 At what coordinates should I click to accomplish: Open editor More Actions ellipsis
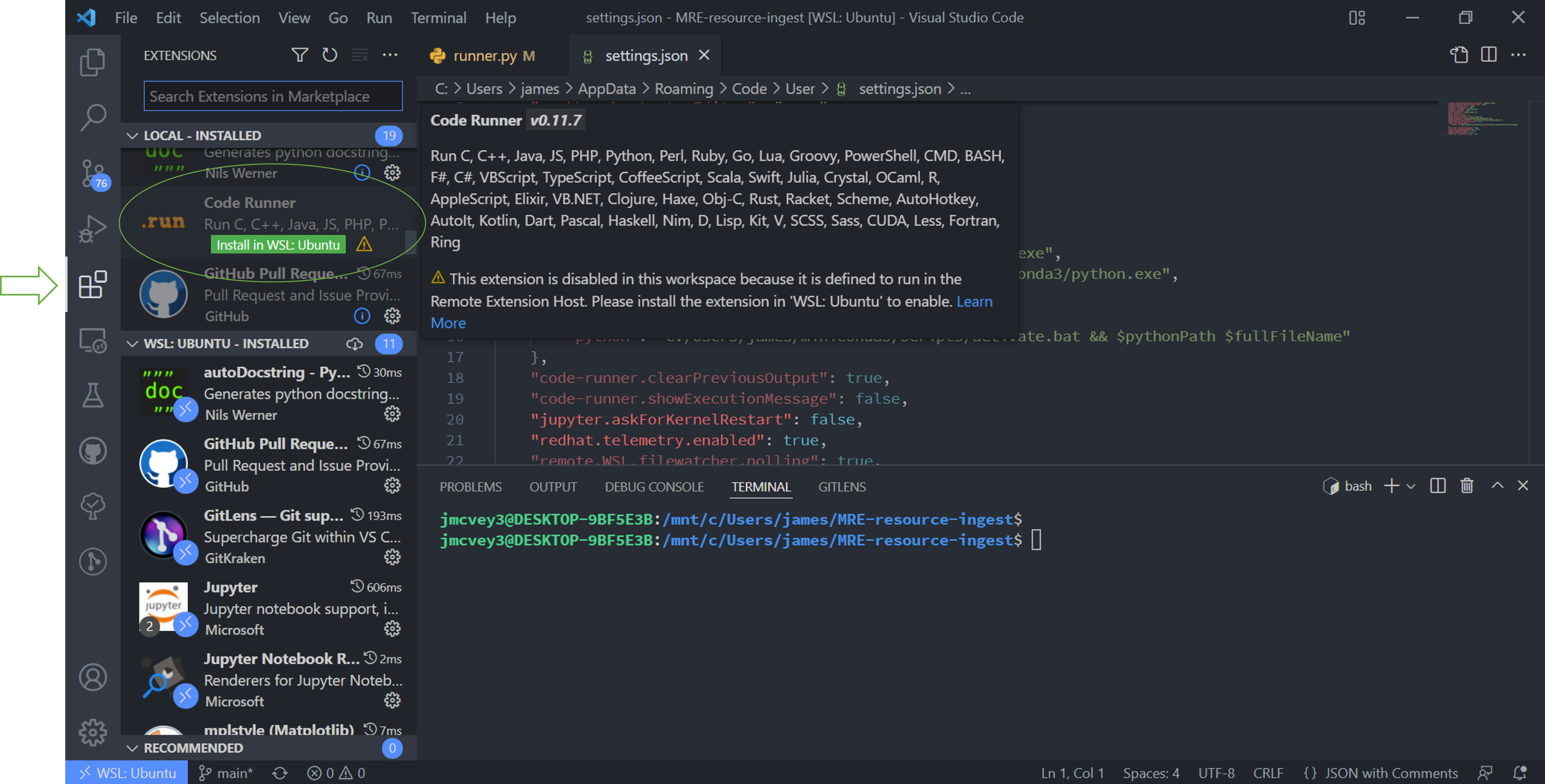(x=1519, y=55)
